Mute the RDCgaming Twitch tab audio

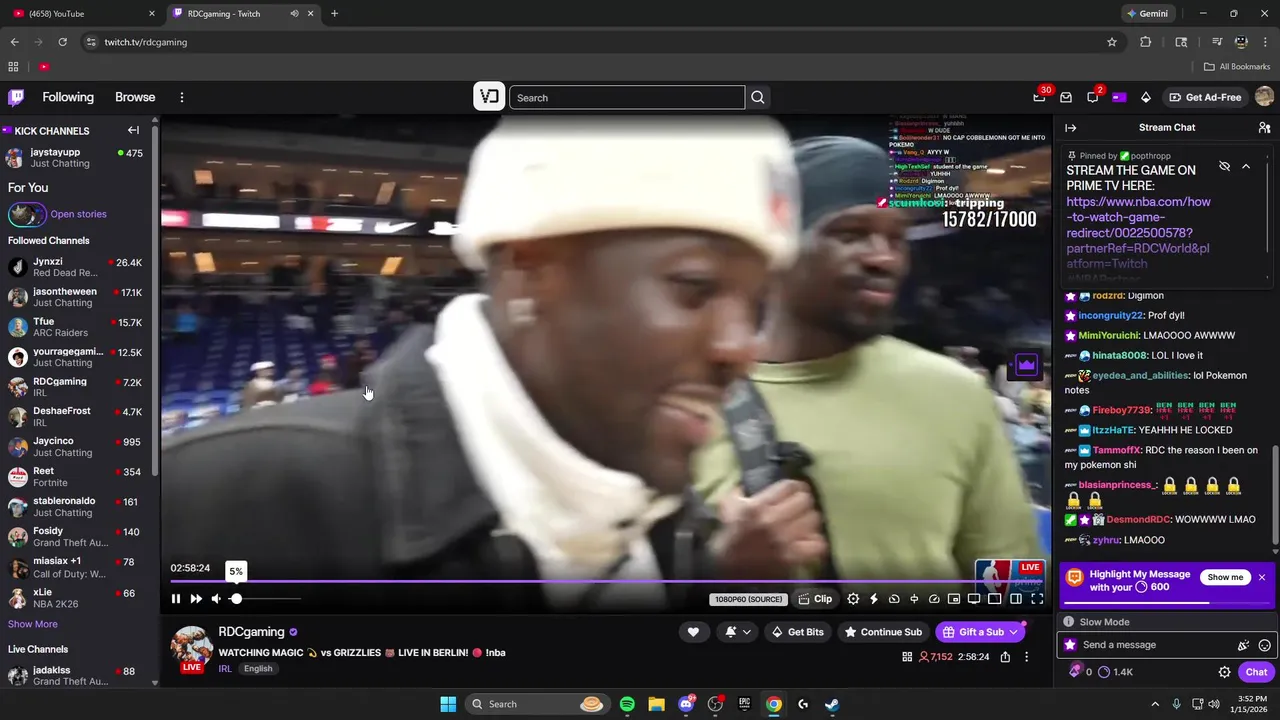[294, 14]
